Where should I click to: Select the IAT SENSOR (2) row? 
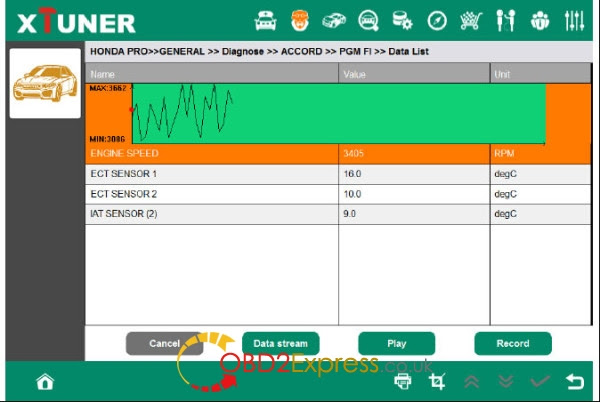coord(338,214)
